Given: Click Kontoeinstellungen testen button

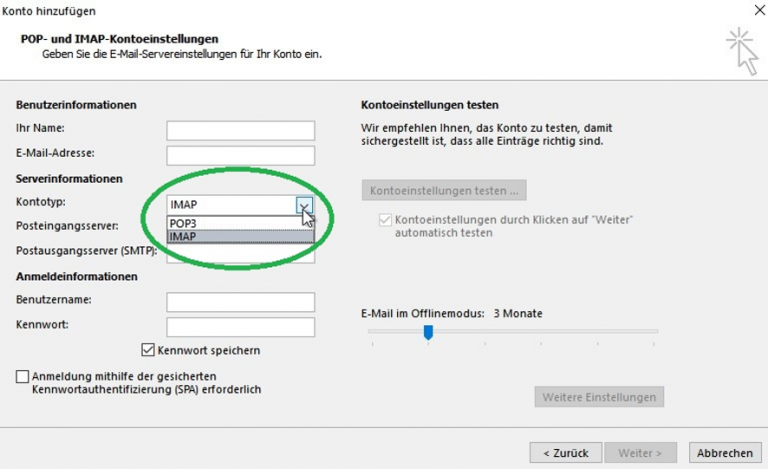Looking at the screenshot, I should pos(444,190).
